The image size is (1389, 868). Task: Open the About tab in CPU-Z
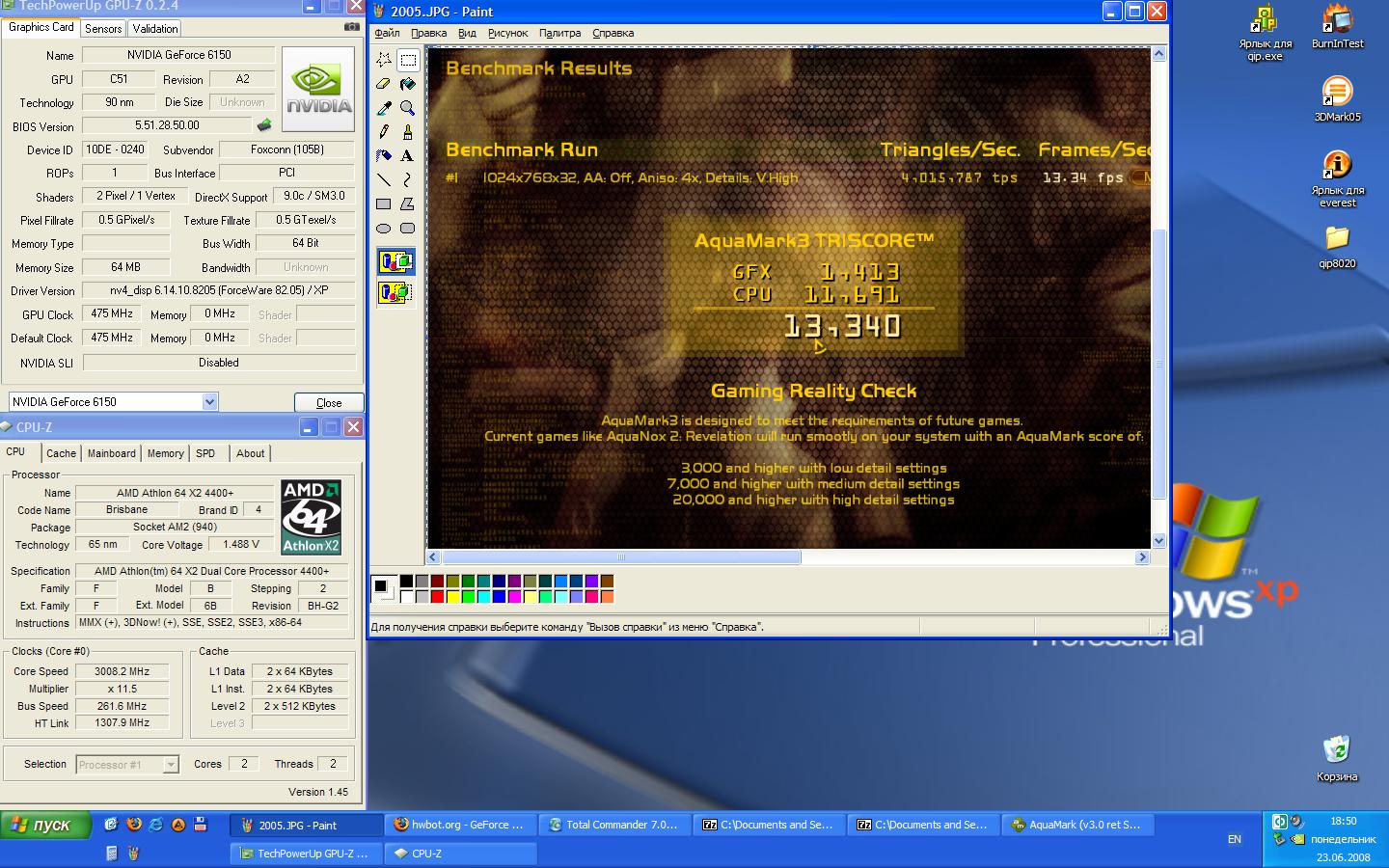point(251,453)
